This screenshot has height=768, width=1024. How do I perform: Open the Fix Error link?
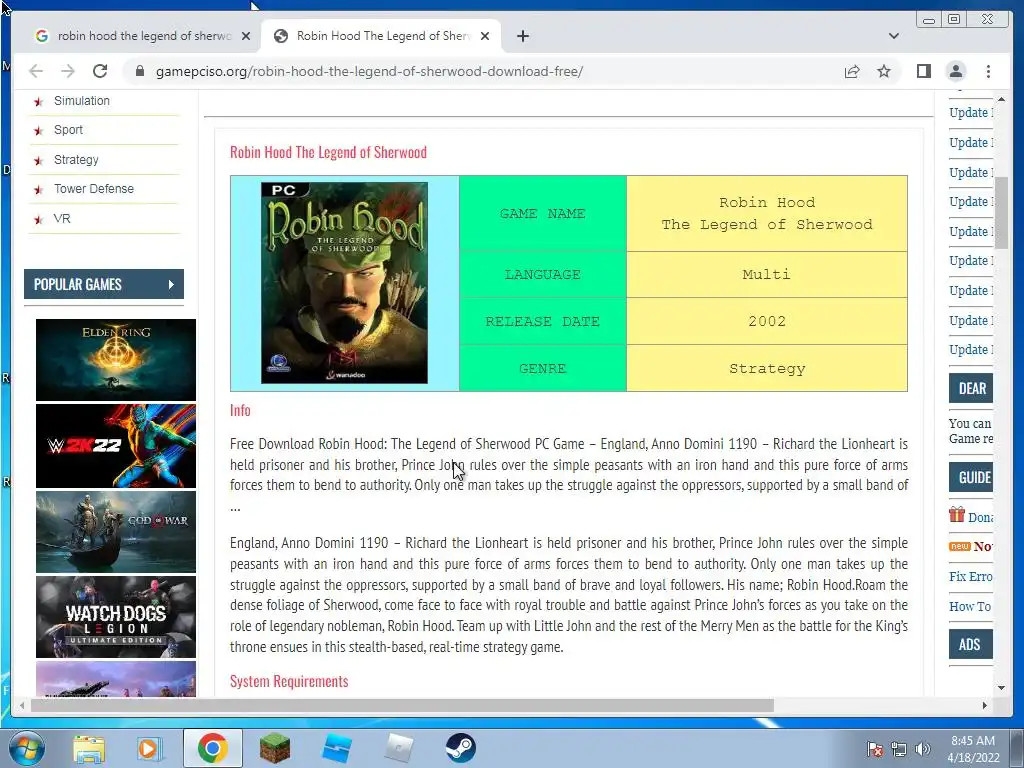pos(971,577)
